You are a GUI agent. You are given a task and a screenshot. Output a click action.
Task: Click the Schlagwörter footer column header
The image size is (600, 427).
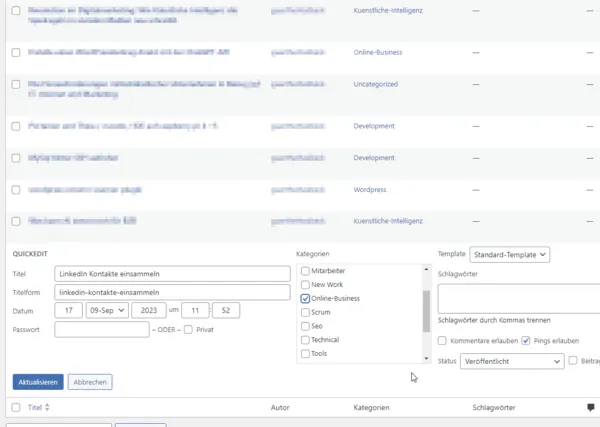pos(494,407)
